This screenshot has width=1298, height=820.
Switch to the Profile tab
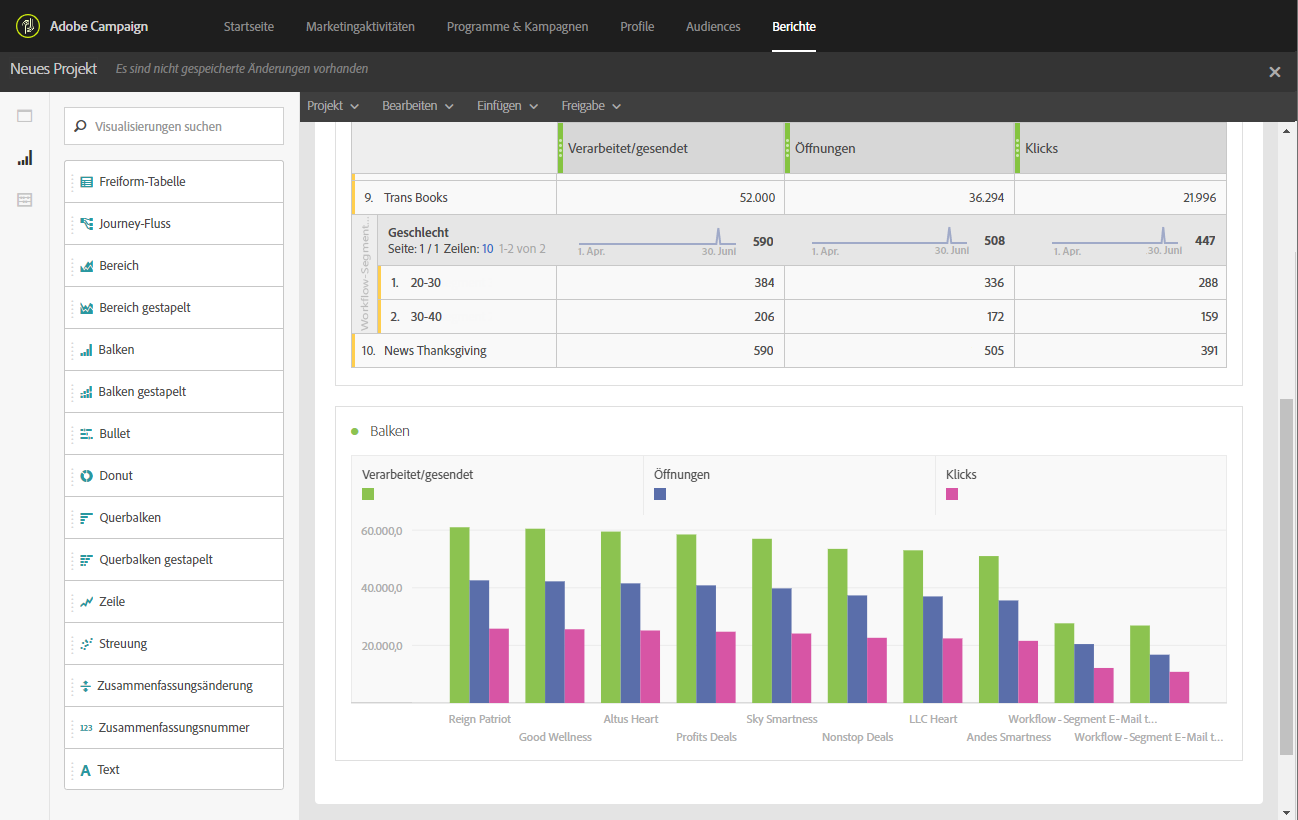(x=637, y=27)
